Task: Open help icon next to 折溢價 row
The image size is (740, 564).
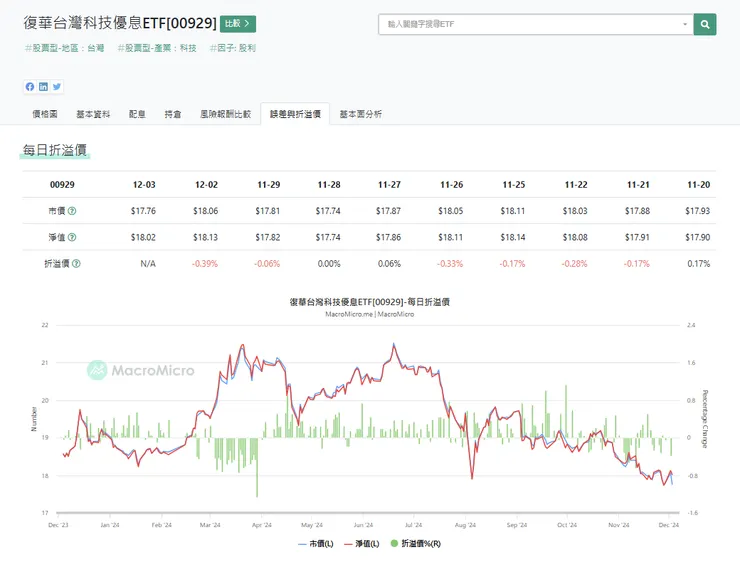Action: (x=76, y=264)
